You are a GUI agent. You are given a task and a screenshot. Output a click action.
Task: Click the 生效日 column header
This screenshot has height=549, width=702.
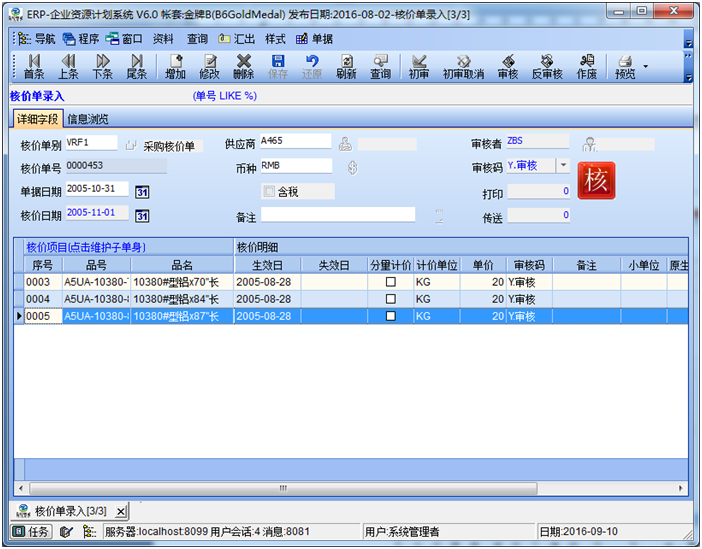[267, 265]
